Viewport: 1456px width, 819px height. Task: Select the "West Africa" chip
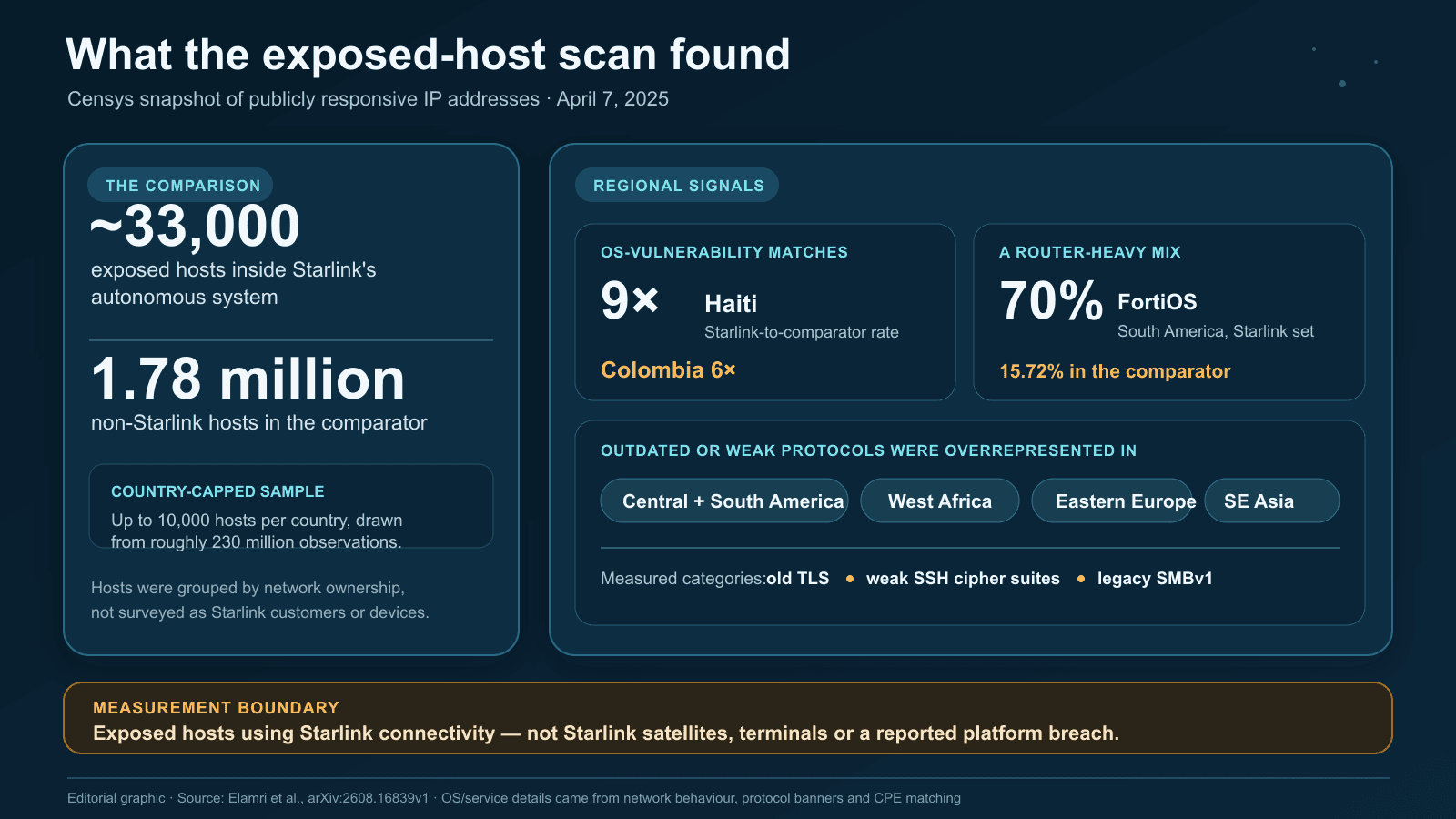point(940,500)
